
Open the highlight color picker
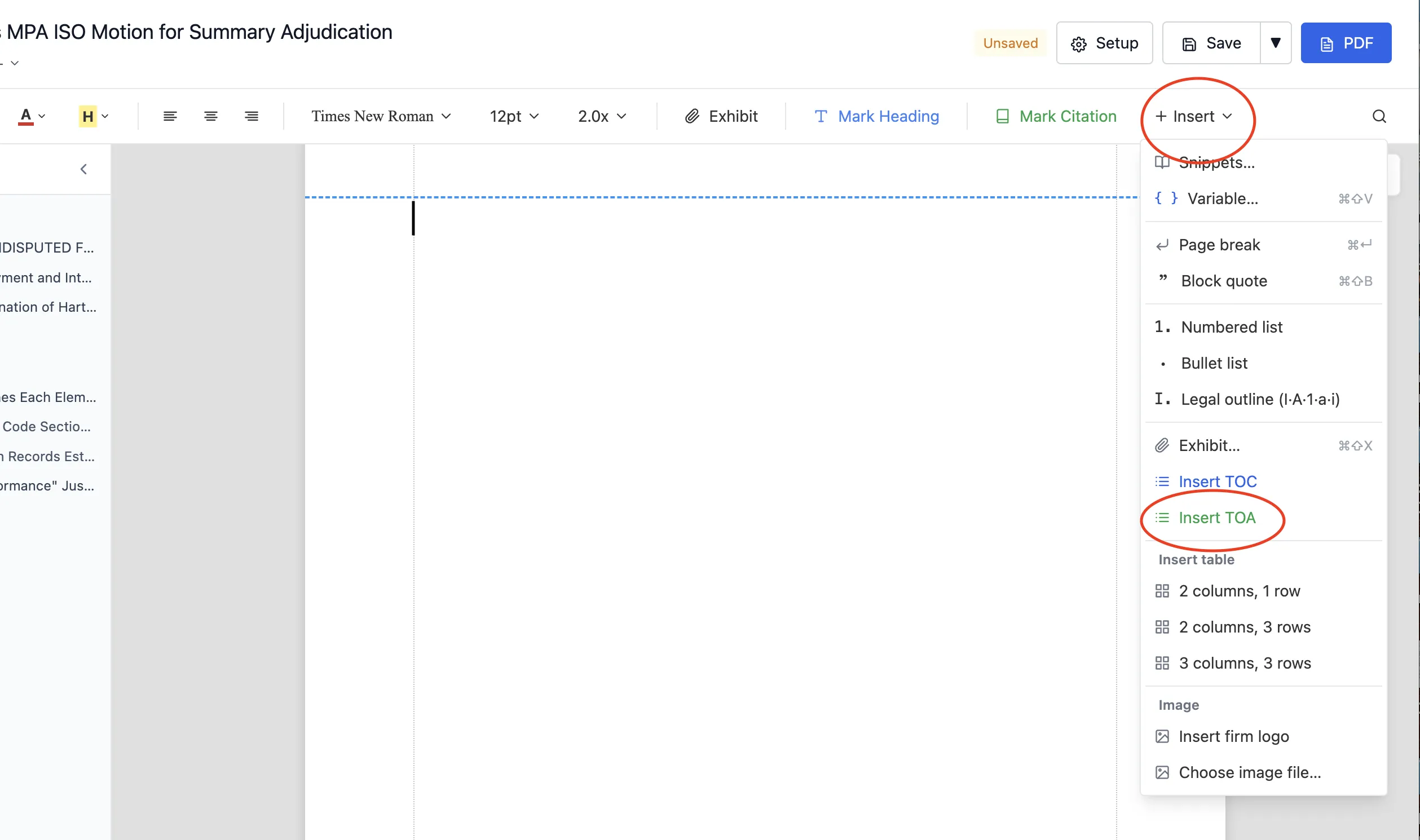tap(94, 116)
